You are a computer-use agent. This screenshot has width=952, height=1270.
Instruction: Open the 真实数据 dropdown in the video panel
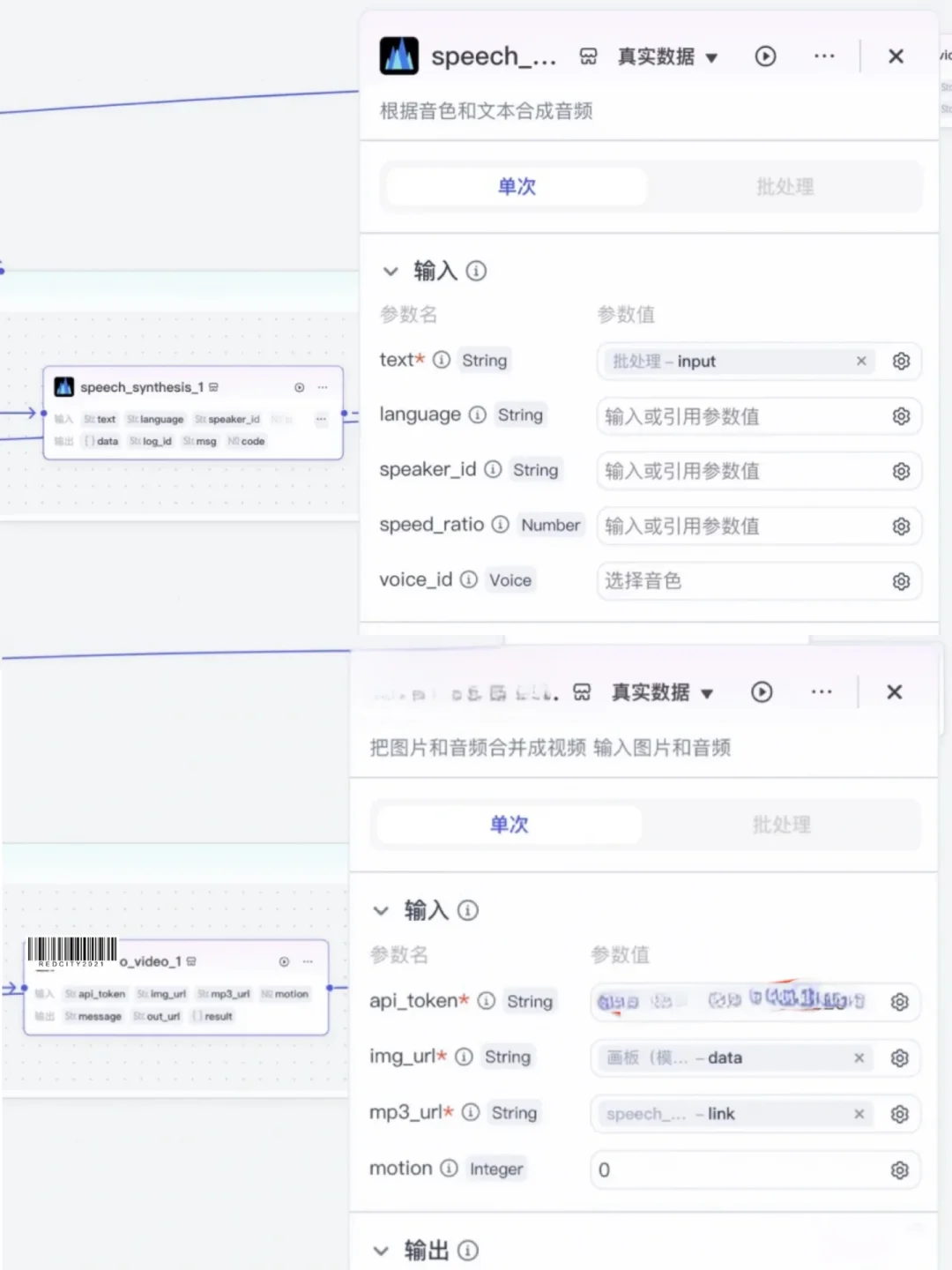pos(662,693)
